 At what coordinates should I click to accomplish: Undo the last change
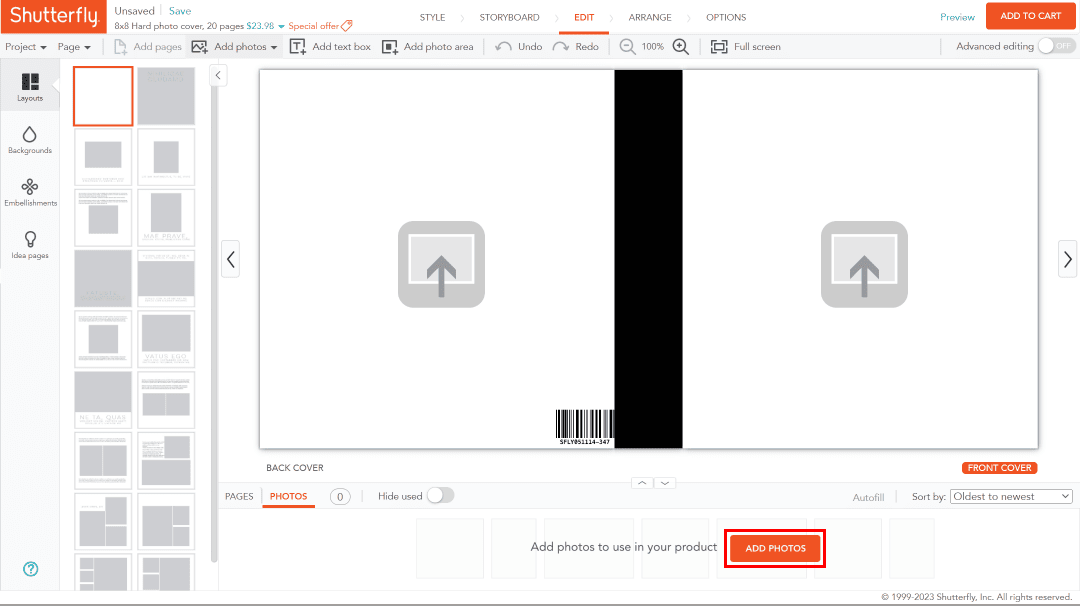click(517, 46)
